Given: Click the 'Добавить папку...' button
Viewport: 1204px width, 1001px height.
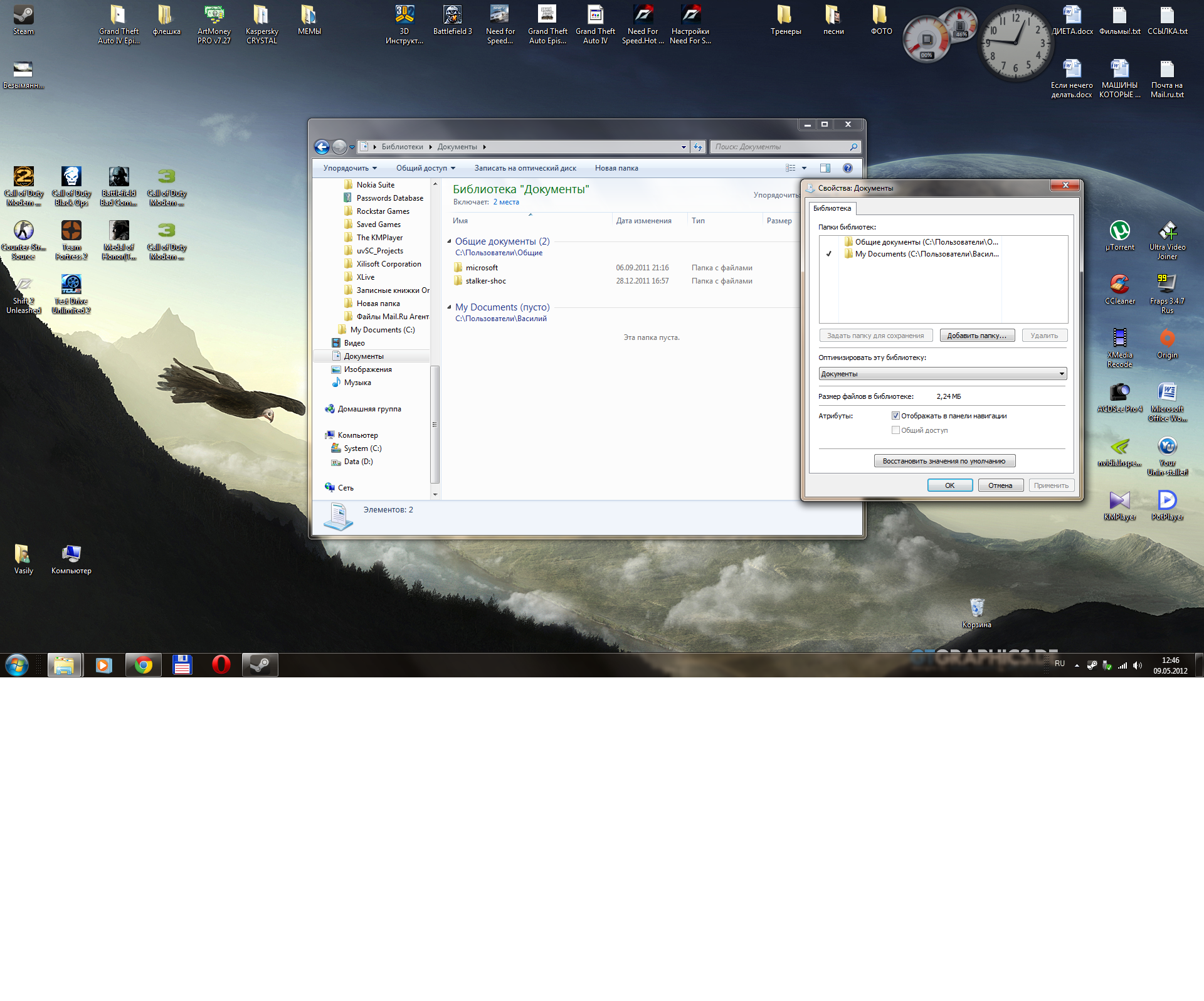Looking at the screenshot, I should point(977,336).
